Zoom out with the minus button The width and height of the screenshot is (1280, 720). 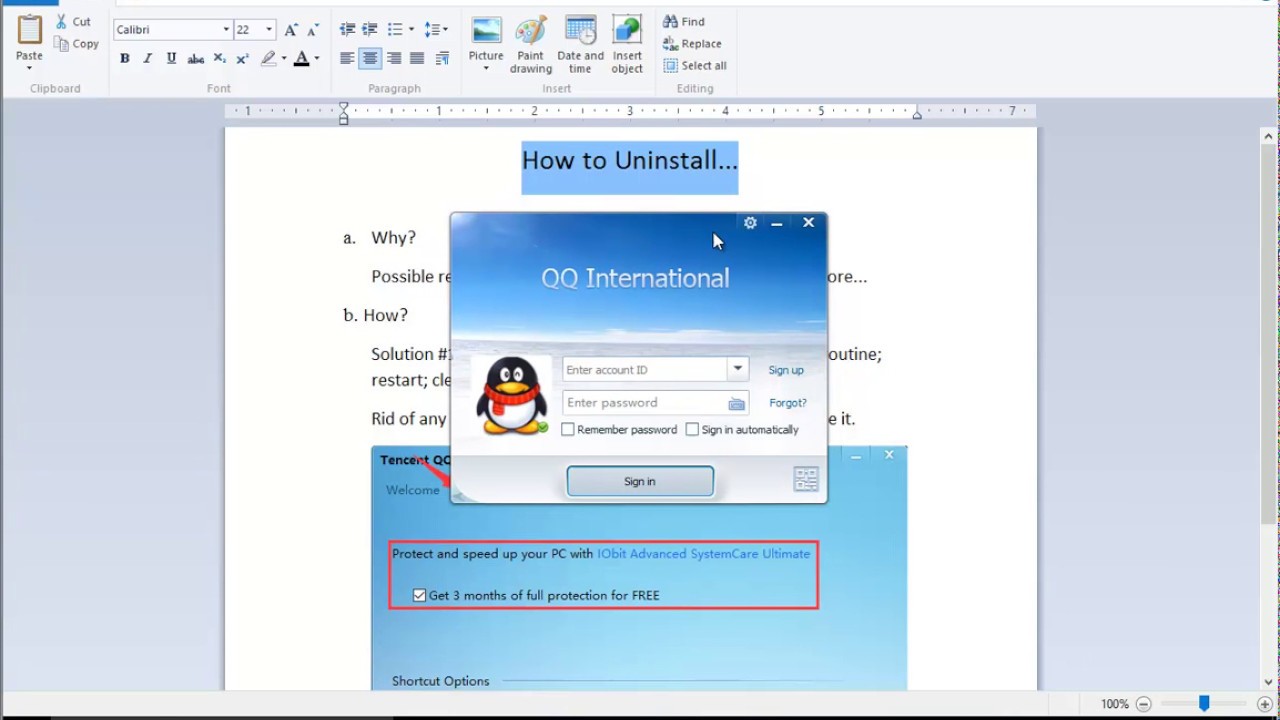(1144, 704)
